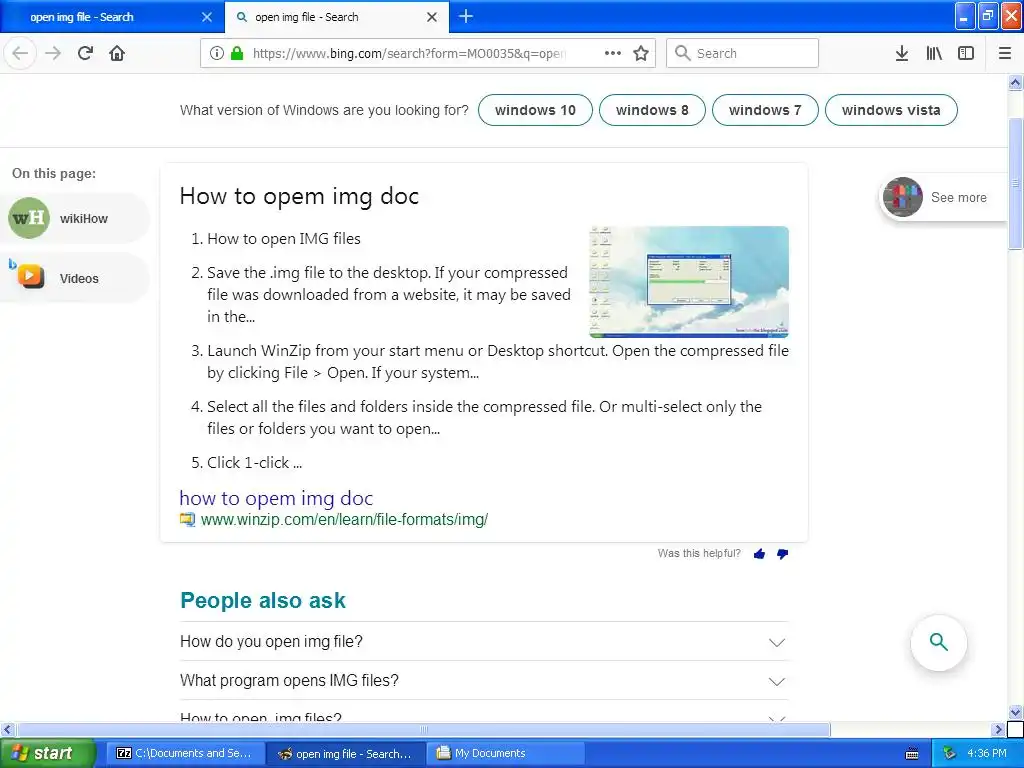This screenshot has width=1024, height=768.
Task: Switch to the My Documents taskbar window
Action: point(506,753)
